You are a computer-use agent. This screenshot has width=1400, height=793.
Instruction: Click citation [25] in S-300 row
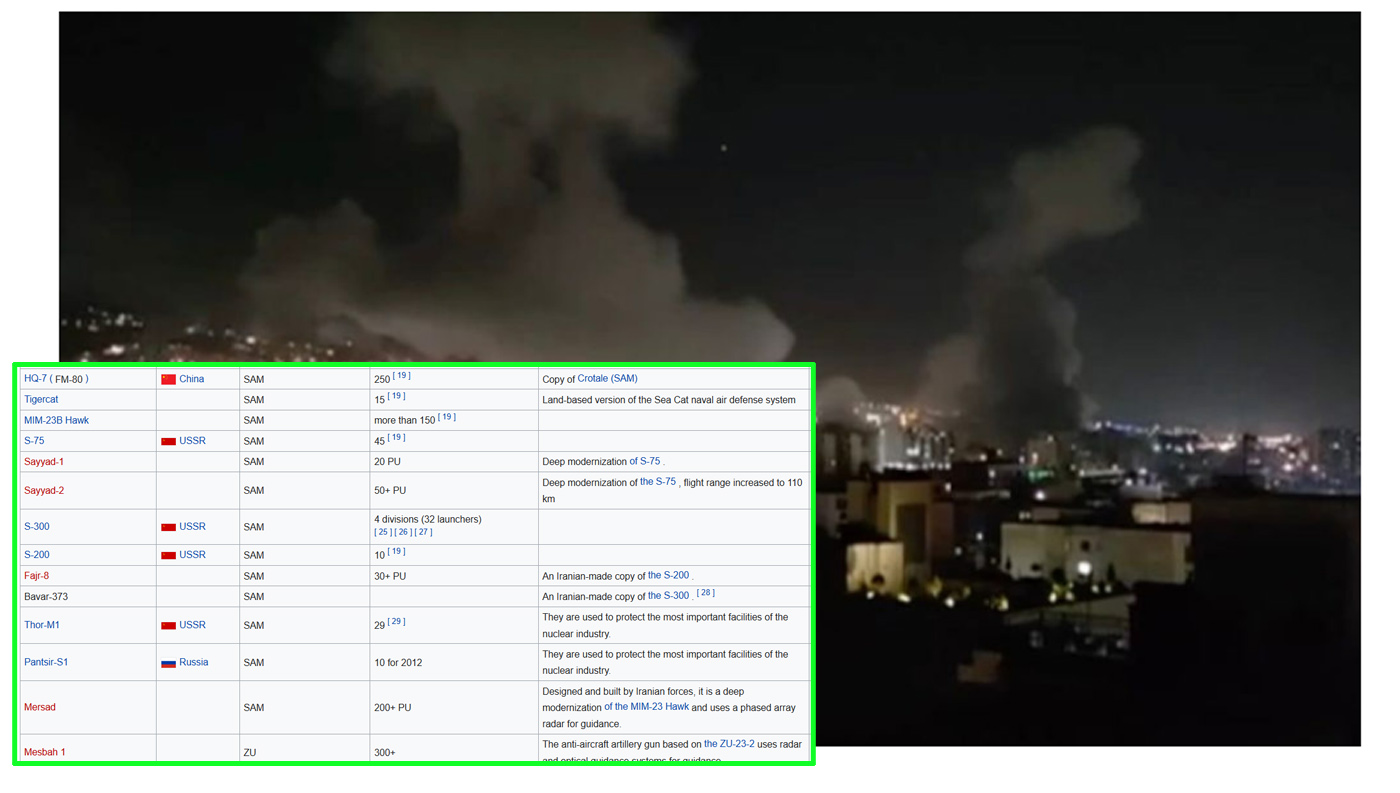click(x=382, y=532)
